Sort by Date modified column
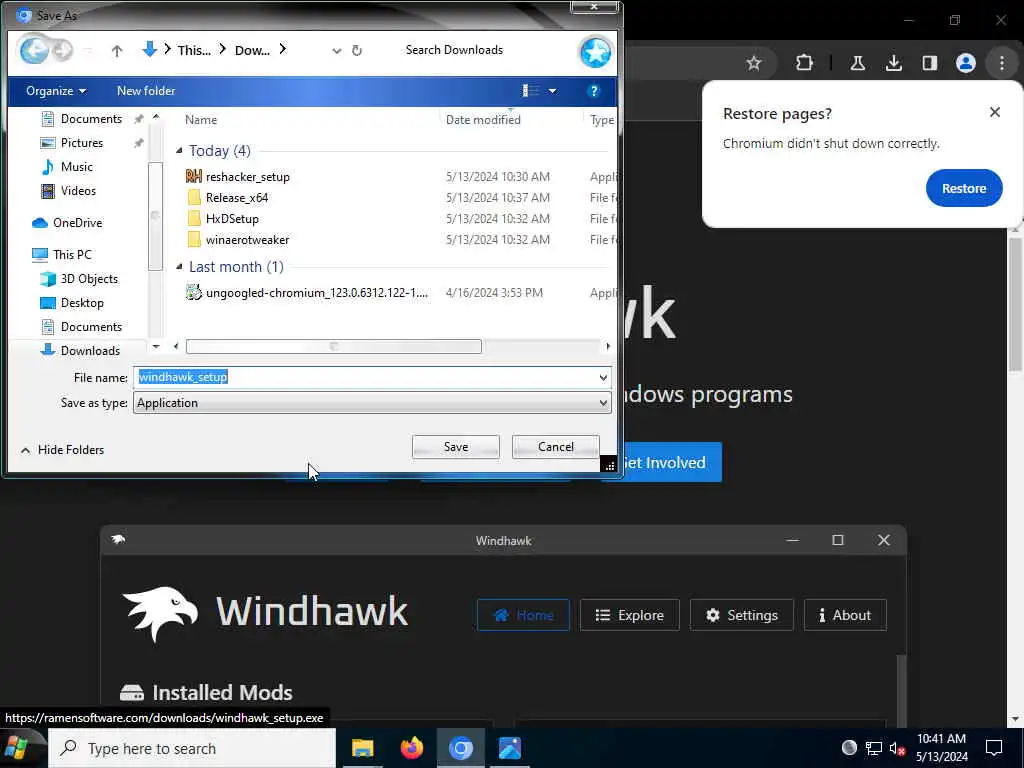This screenshot has width=1024, height=768. pos(483,120)
